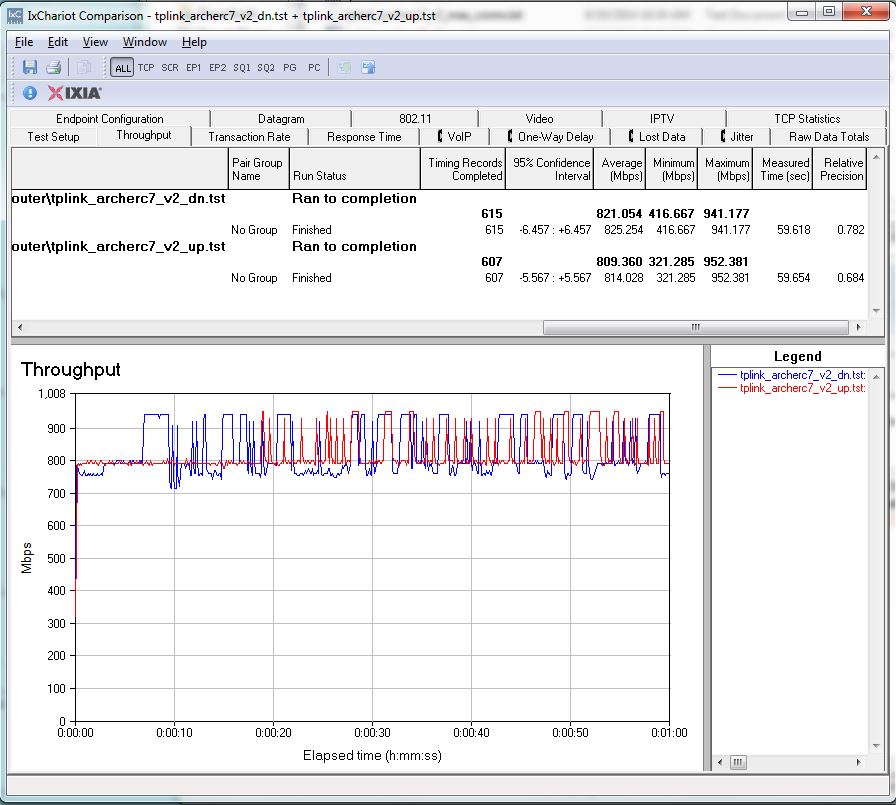
Task: Click legend scroll right arrow
Action: (858, 762)
